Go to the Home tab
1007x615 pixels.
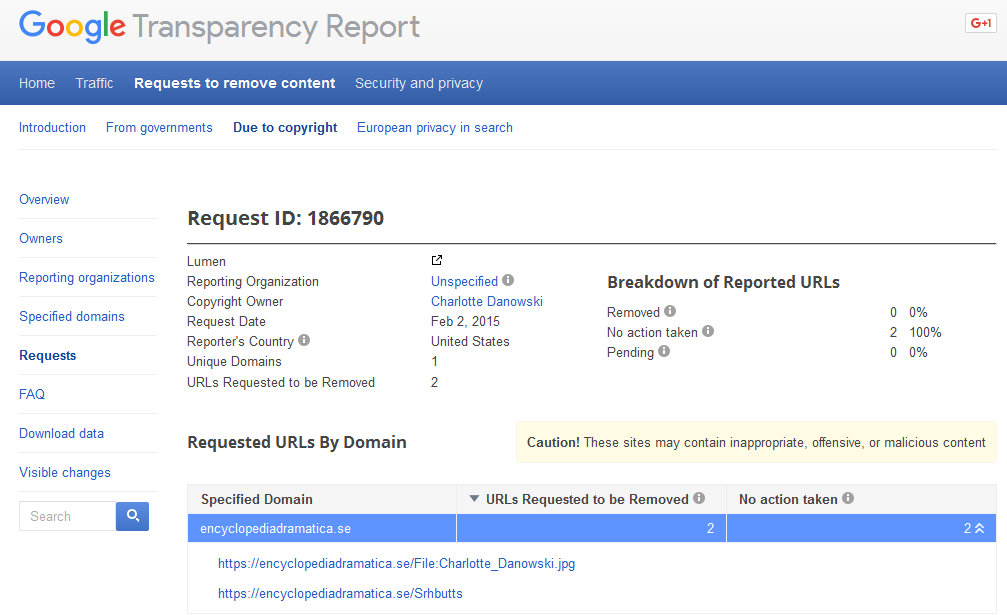tap(37, 83)
